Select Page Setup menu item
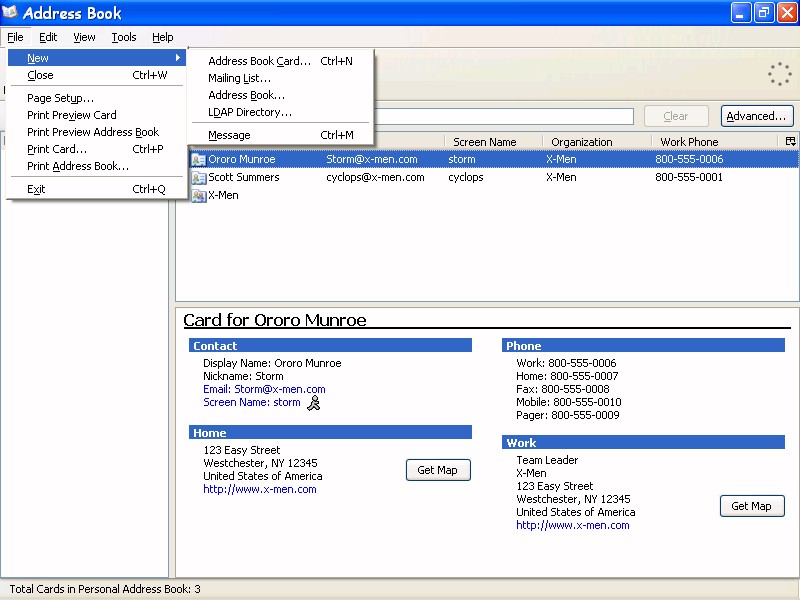Screen dimensions: 800x600 click(x=97, y=98)
